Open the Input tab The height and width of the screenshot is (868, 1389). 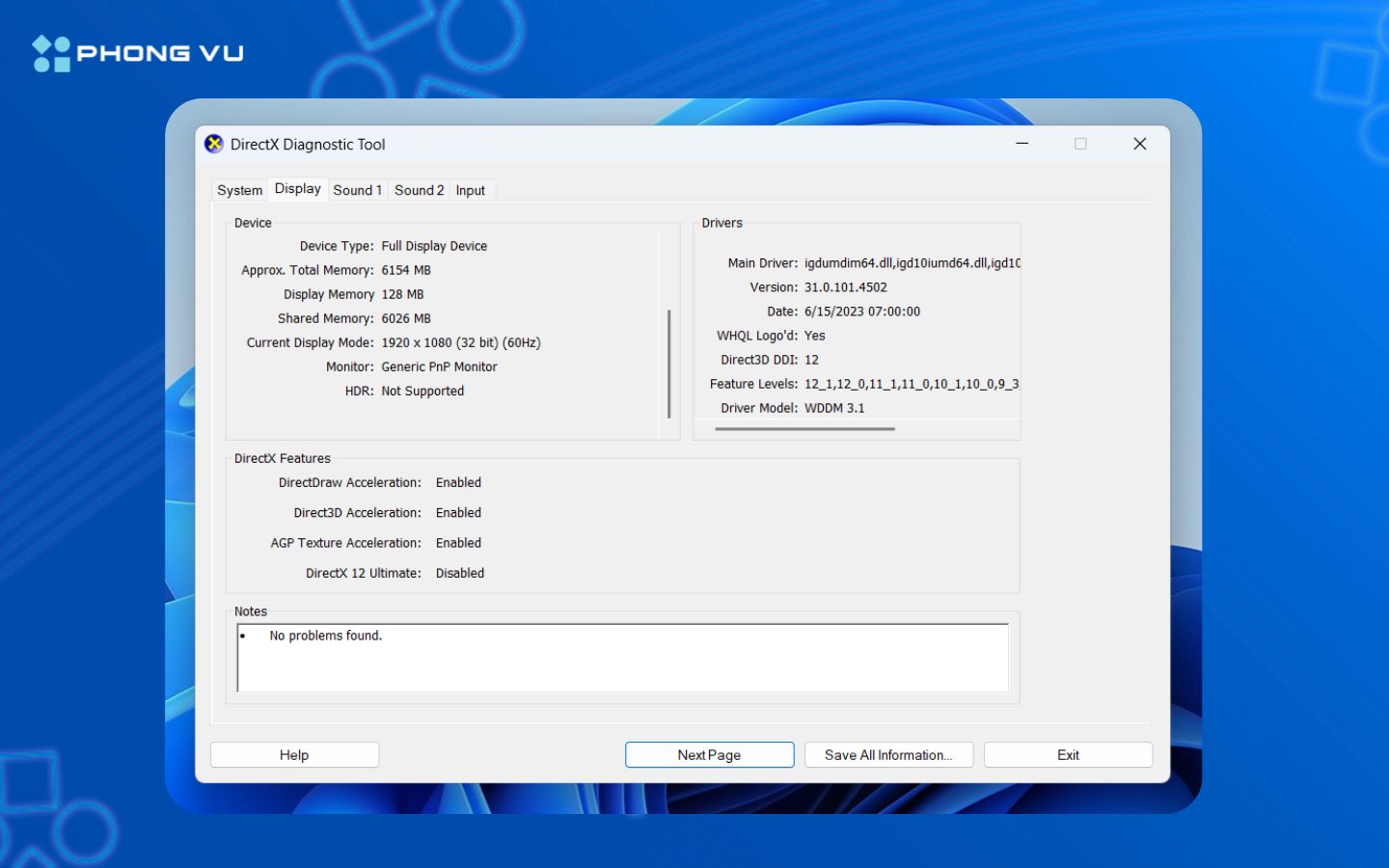(471, 190)
